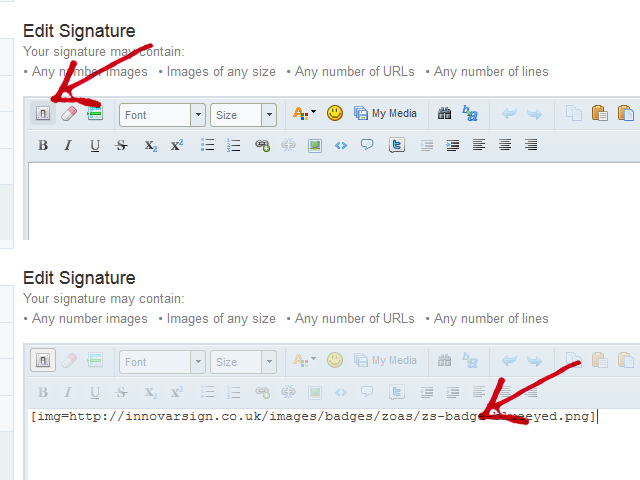Click text color 'A' swatch in top editor

pyautogui.click(x=300, y=114)
